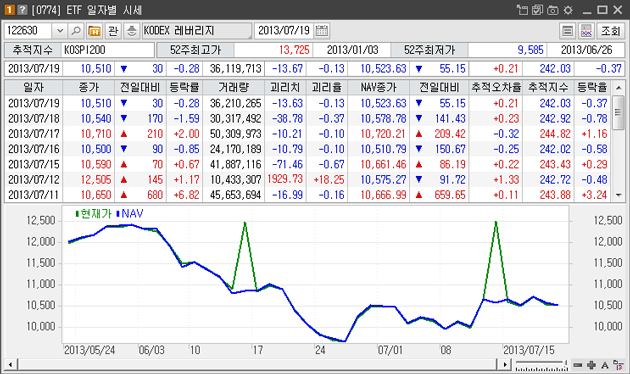630x374 pixels.
Task: Click the 관 watchlist button
Action: tap(113, 31)
